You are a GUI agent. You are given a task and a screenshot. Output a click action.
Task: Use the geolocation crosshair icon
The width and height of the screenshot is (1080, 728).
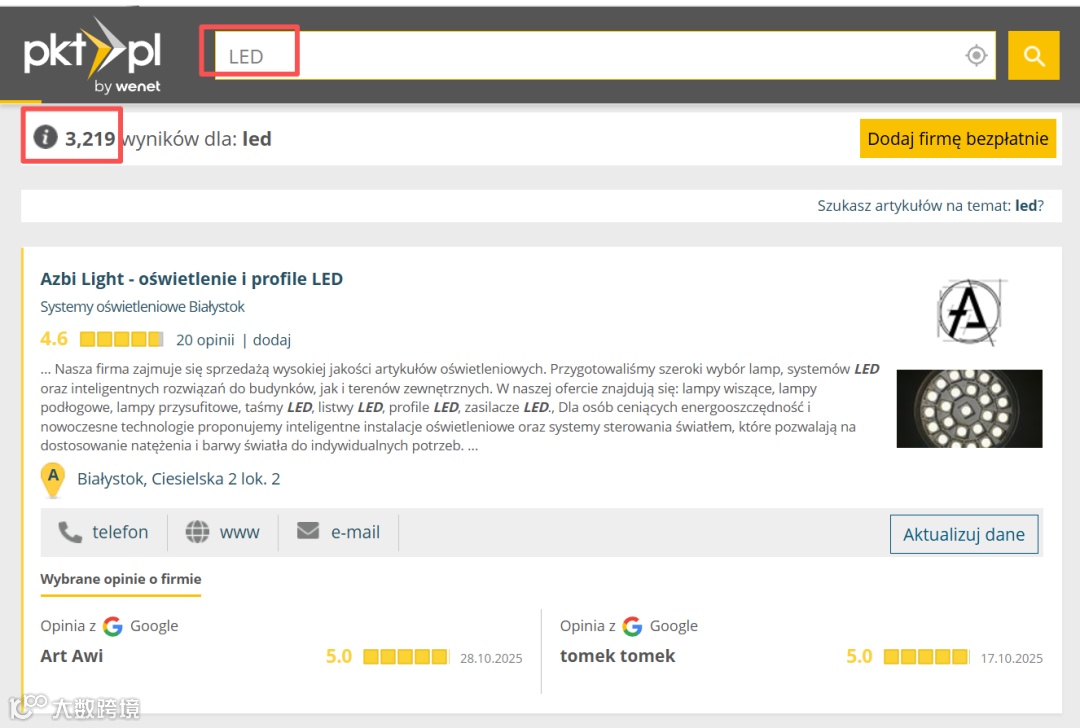[x=976, y=55]
